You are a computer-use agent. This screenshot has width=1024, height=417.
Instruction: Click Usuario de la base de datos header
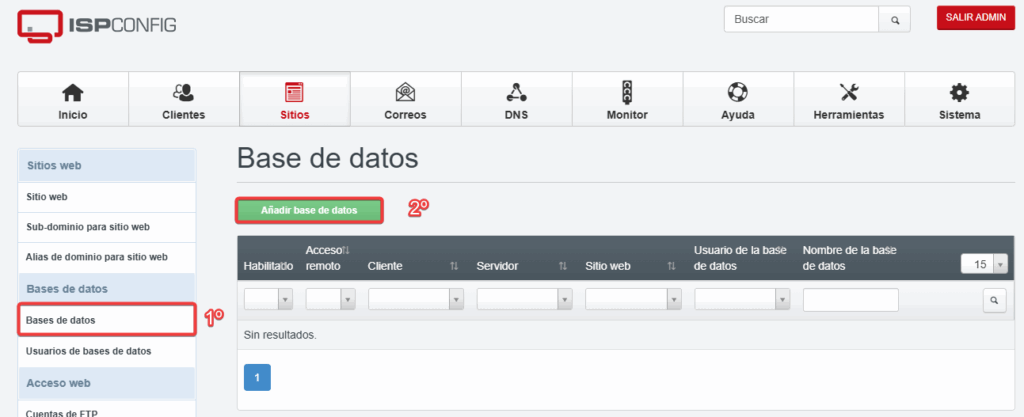tap(741, 258)
